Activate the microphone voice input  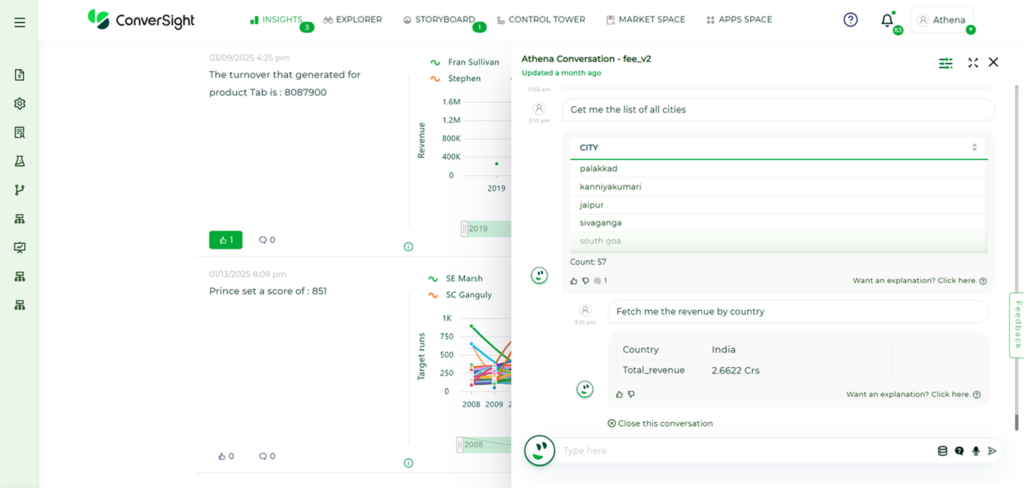976,451
